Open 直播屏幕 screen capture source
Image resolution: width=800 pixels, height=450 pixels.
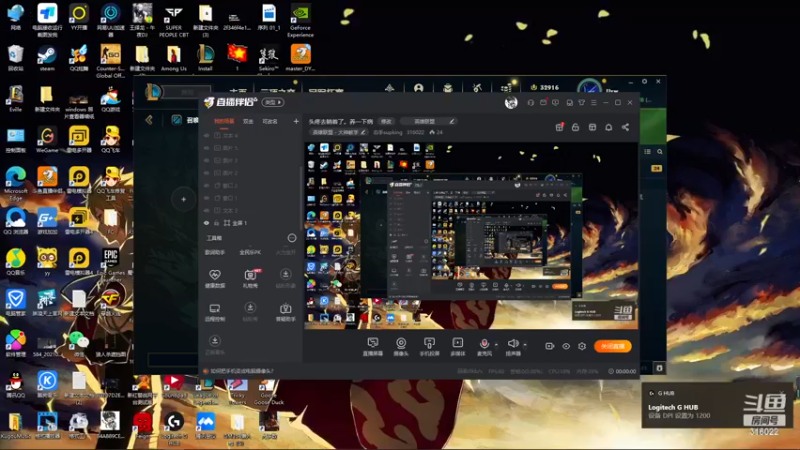(x=373, y=346)
